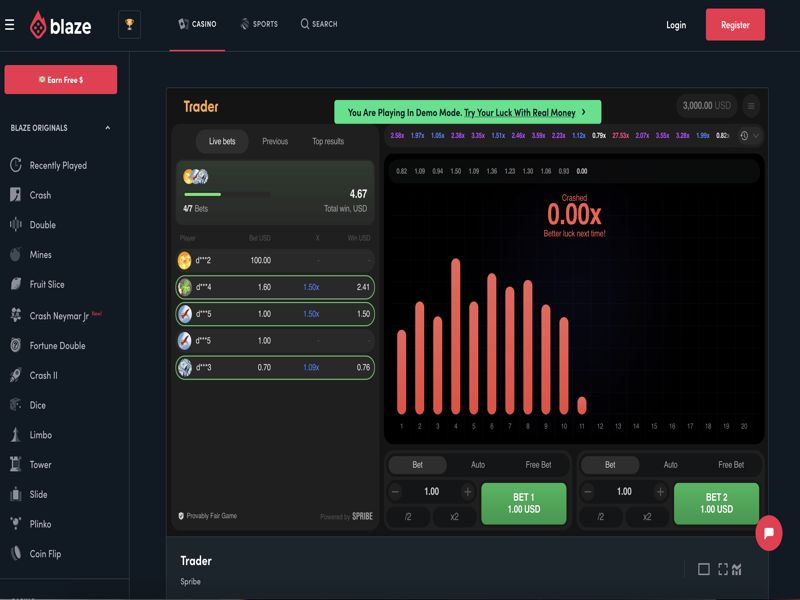Open the Crash game
Screen dimensions: 800x600
pos(31,195)
